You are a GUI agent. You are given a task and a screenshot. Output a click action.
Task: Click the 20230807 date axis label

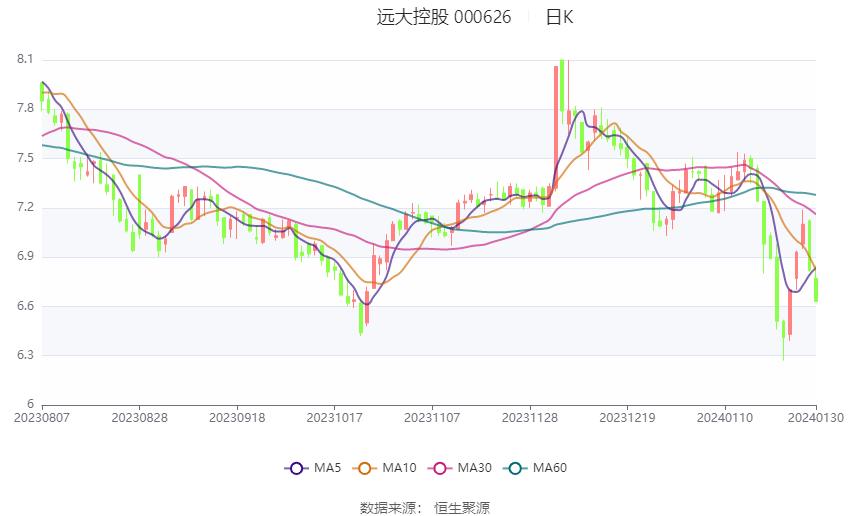(42, 418)
